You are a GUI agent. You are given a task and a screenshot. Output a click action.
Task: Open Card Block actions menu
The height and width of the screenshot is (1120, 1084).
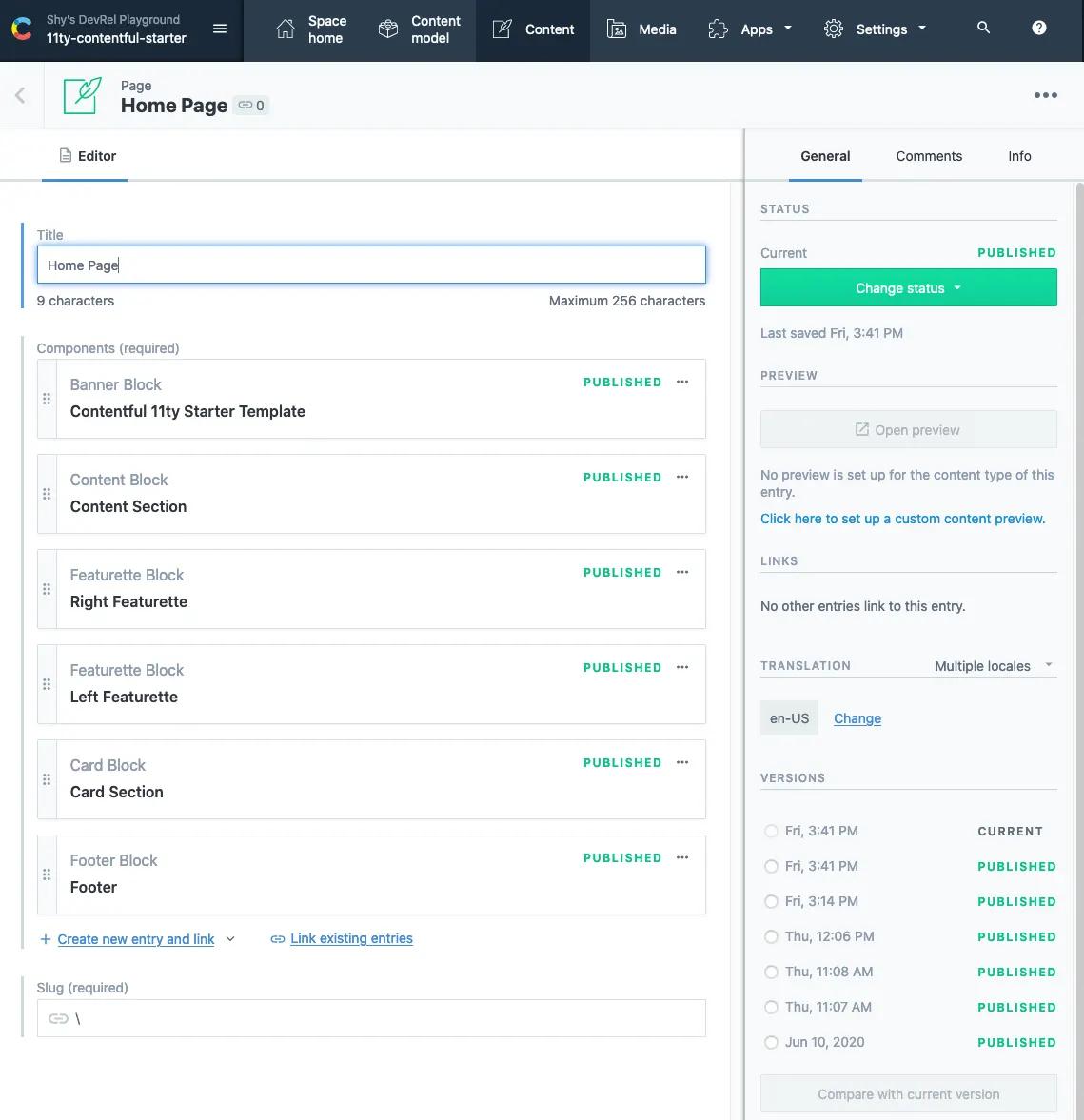tap(682, 763)
